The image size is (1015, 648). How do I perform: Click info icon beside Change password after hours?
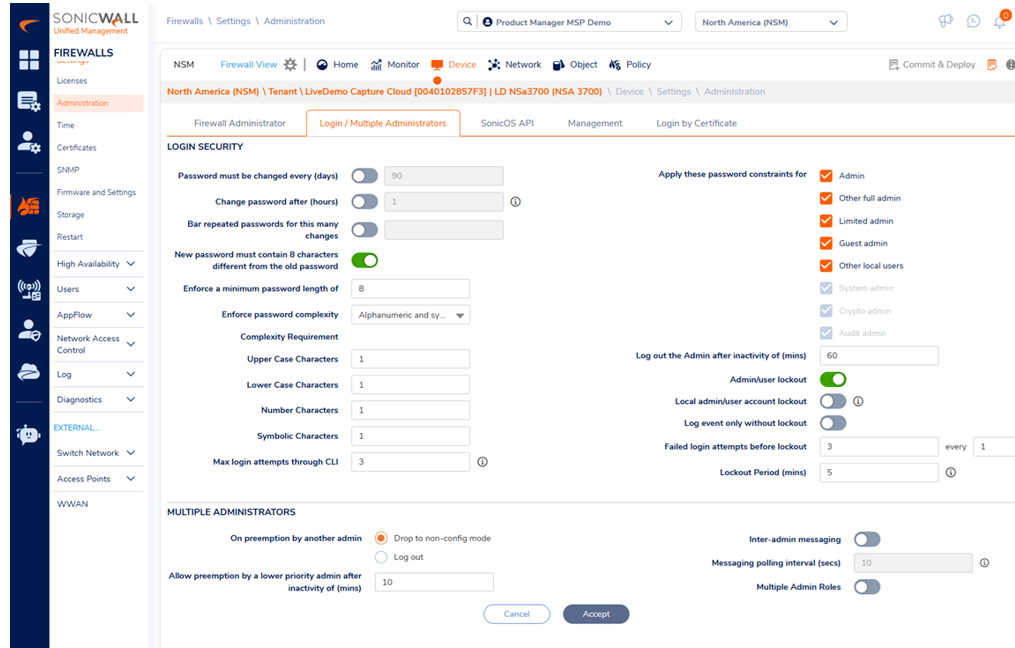(515, 201)
